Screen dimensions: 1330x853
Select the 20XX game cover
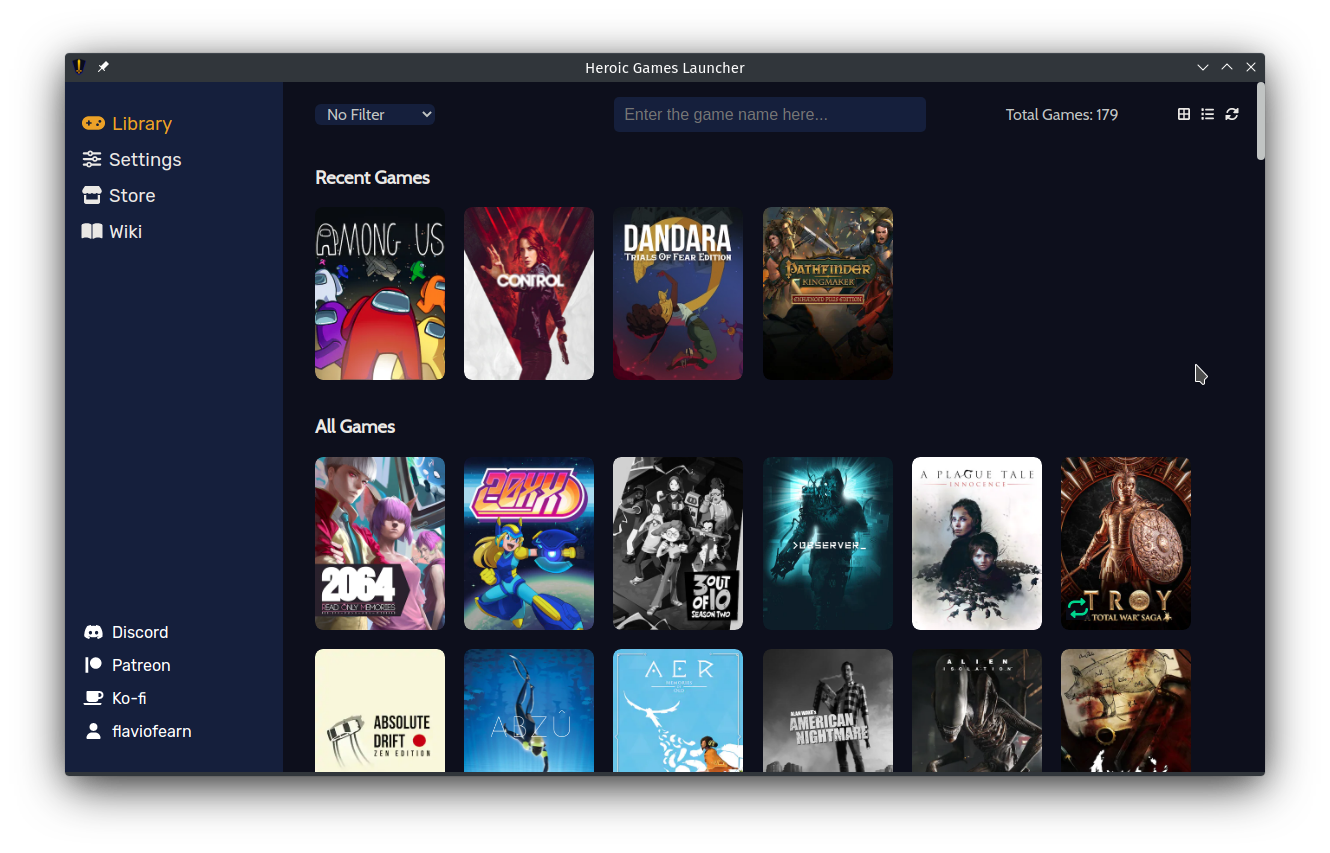(x=529, y=543)
